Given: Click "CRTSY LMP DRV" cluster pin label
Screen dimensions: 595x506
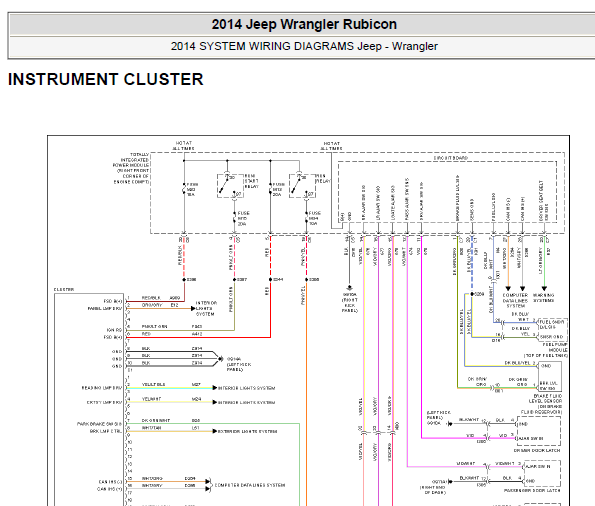Looking at the screenshot, I should point(104,402).
